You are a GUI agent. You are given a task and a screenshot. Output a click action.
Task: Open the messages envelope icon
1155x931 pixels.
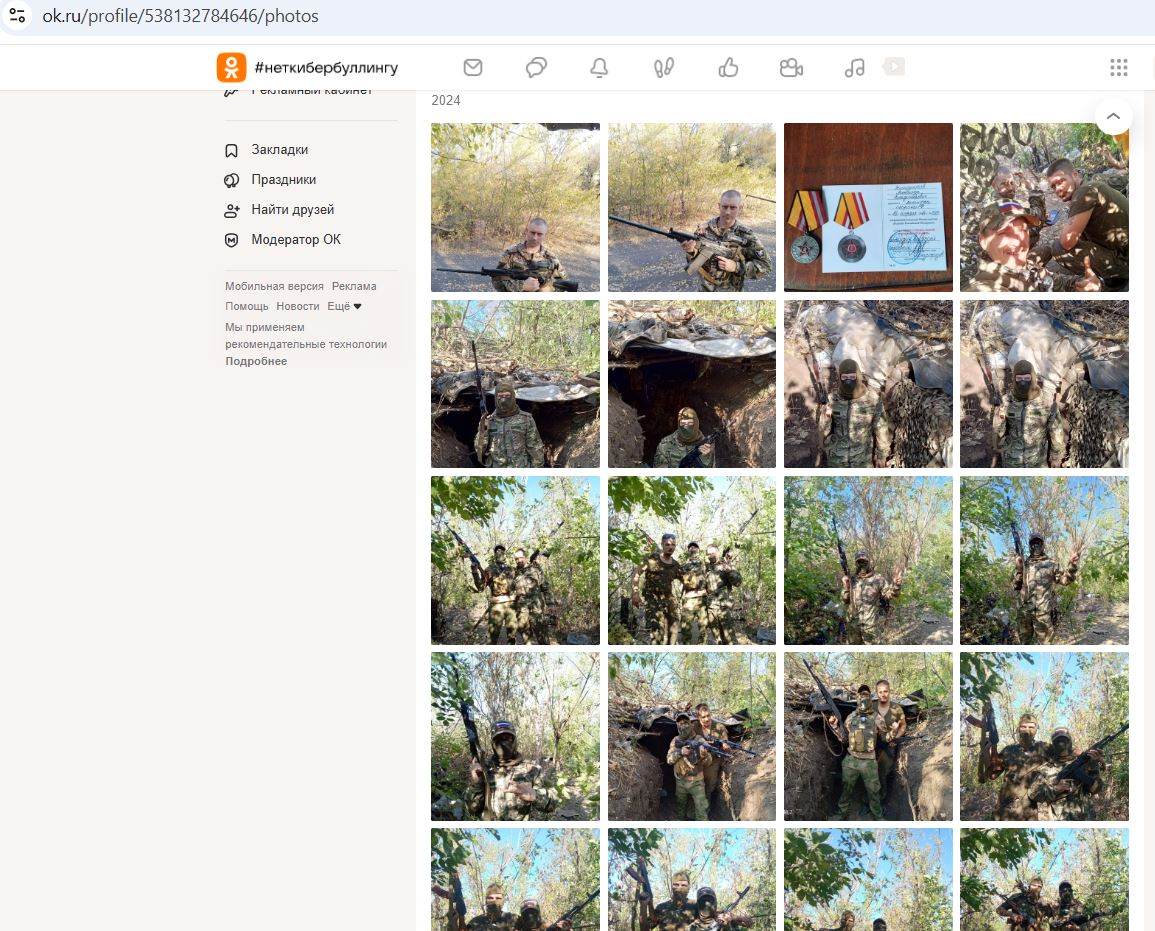pos(473,68)
